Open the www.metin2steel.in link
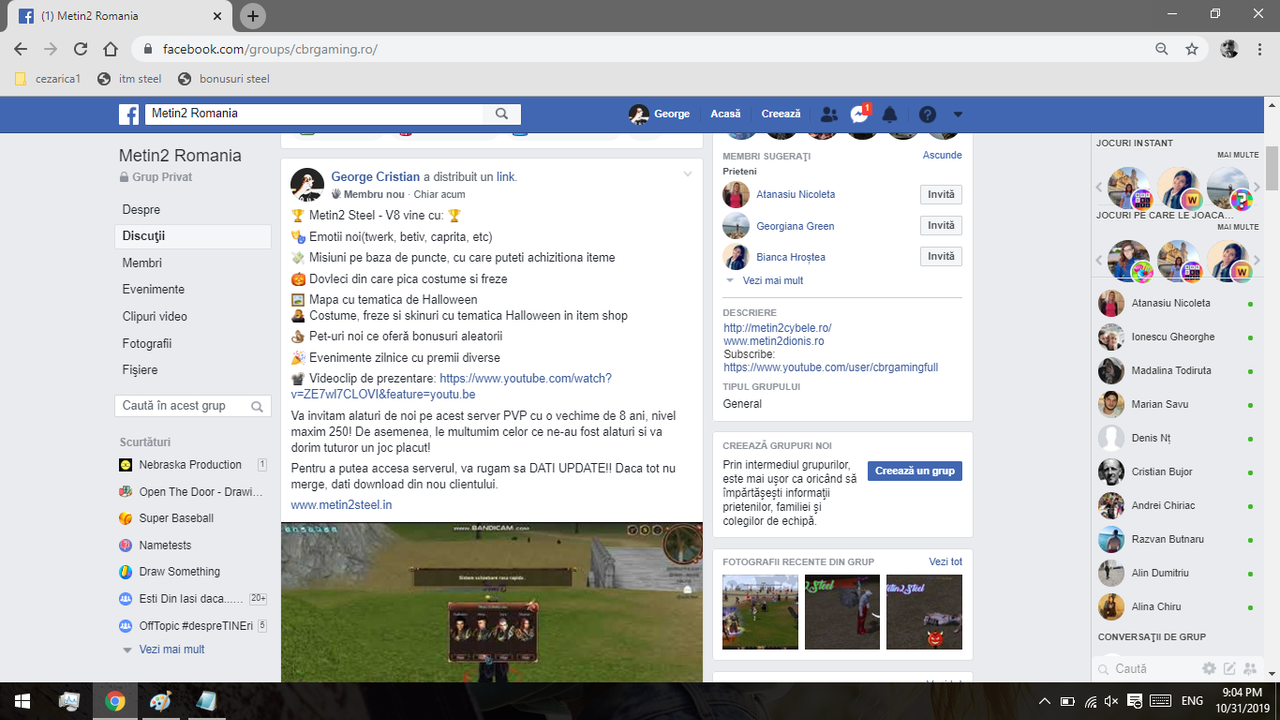 pos(341,505)
